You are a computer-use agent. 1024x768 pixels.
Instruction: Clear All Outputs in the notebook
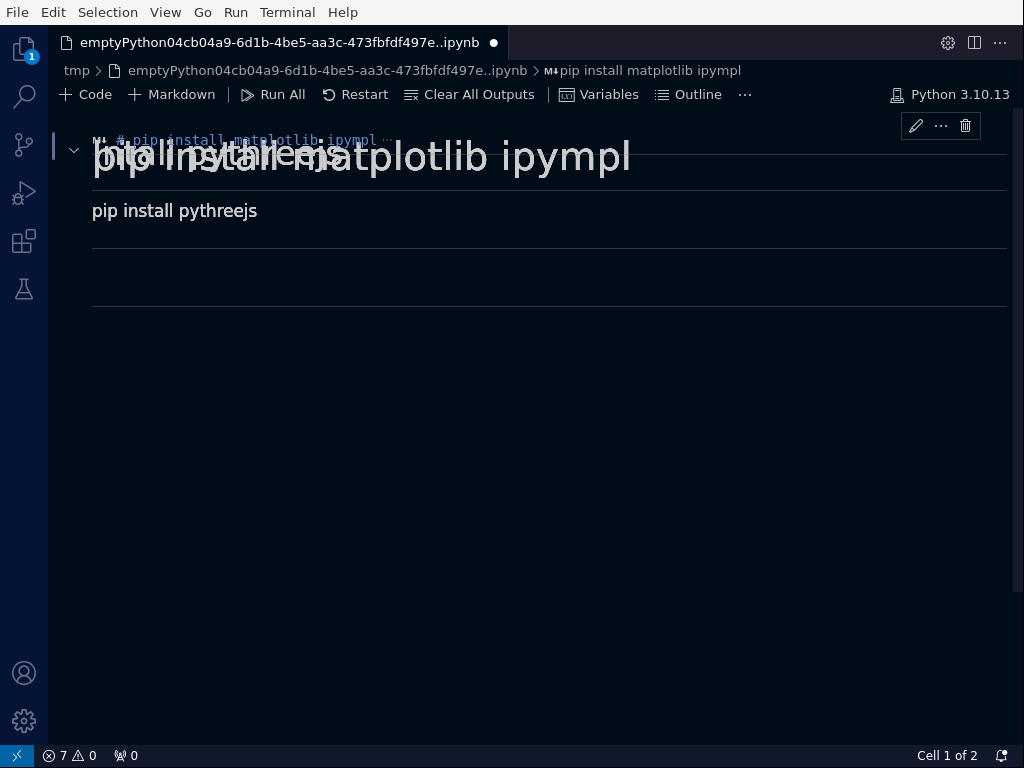[x=469, y=94]
